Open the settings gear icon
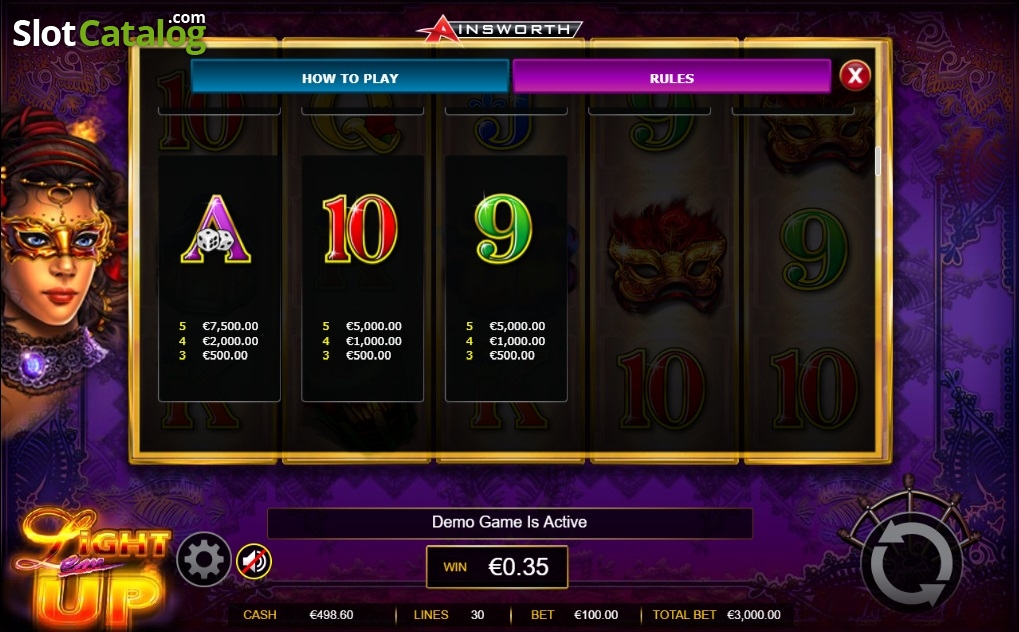The width and height of the screenshot is (1019, 632). 203,559
